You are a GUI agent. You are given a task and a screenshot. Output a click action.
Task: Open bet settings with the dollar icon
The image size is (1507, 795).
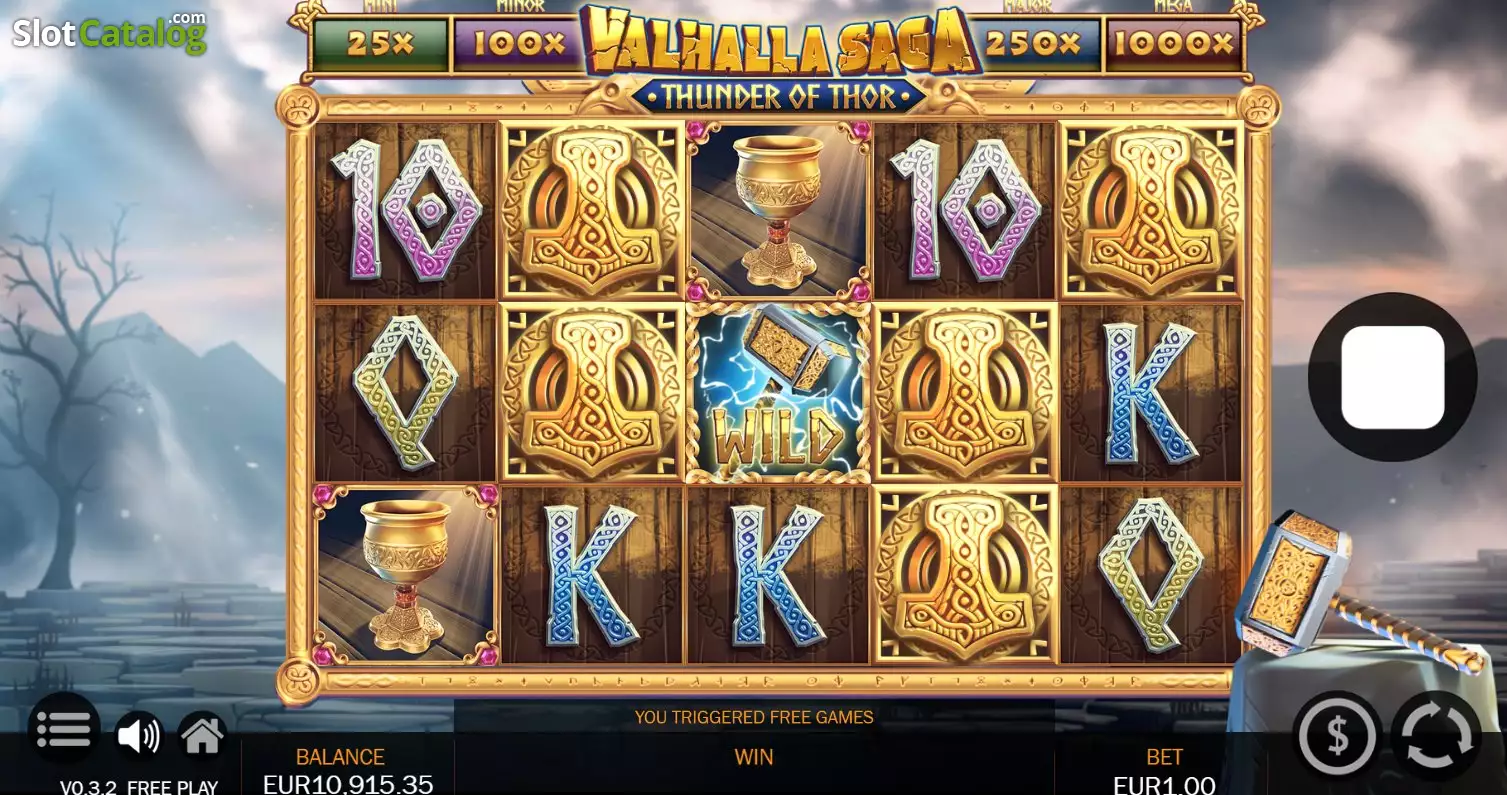click(x=1337, y=736)
